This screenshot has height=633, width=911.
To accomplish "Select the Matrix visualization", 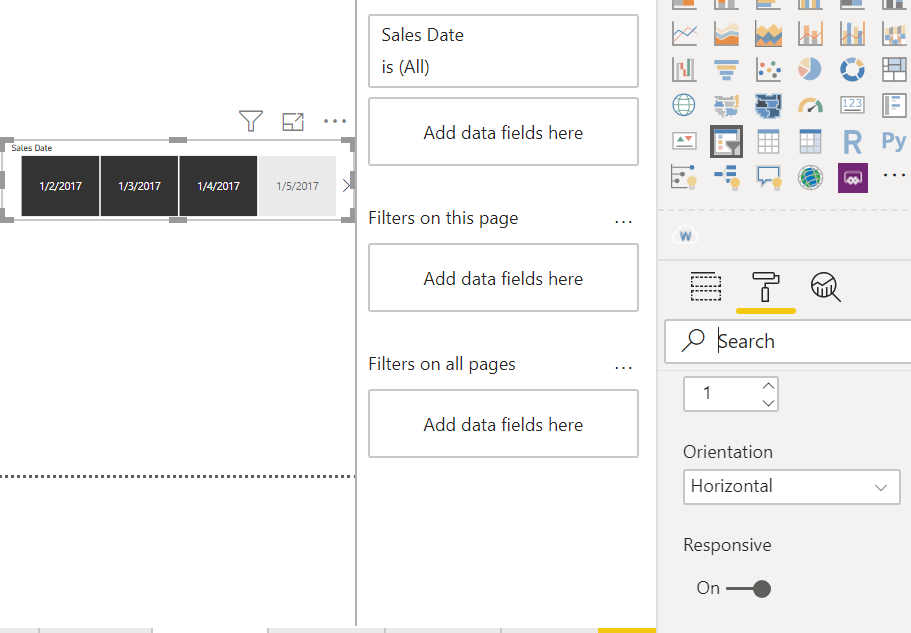I will (x=810, y=141).
